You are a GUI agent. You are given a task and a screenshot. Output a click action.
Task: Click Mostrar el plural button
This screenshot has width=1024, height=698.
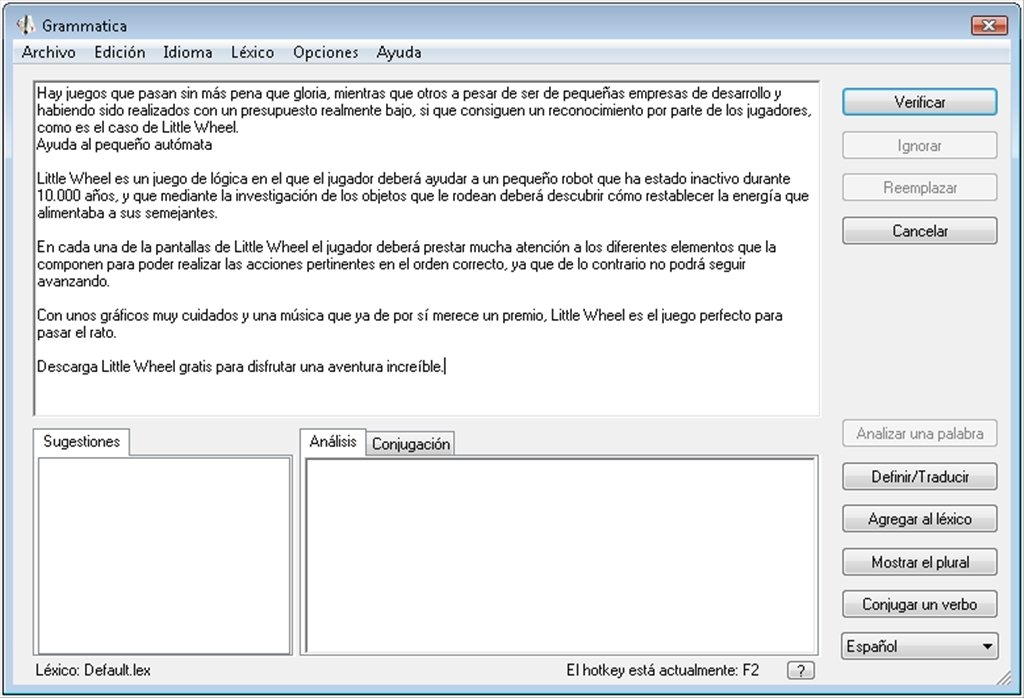920,562
